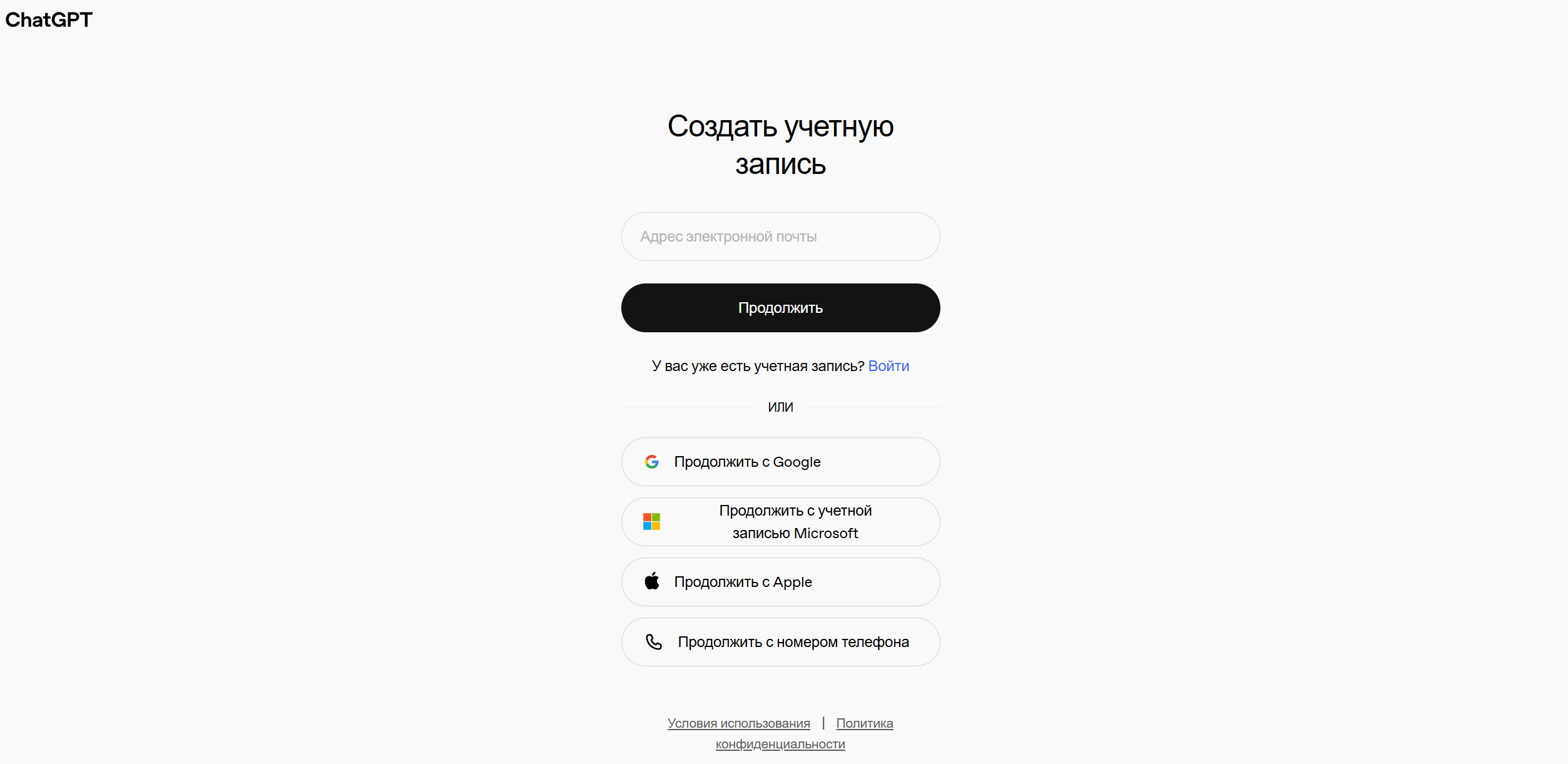Choose "Продолжить с учетной записью Microsoft"

click(x=781, y=522)
